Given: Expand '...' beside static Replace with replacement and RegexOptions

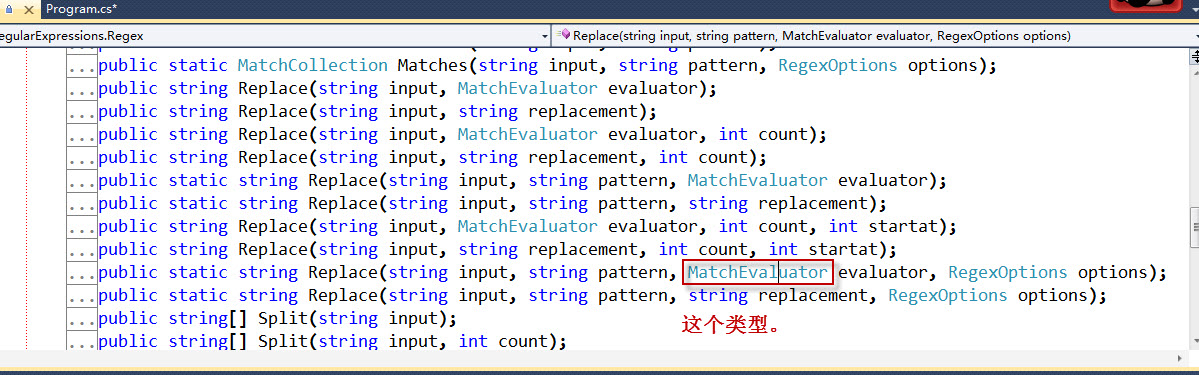Looking at the screenshot, I should (82, 295).
